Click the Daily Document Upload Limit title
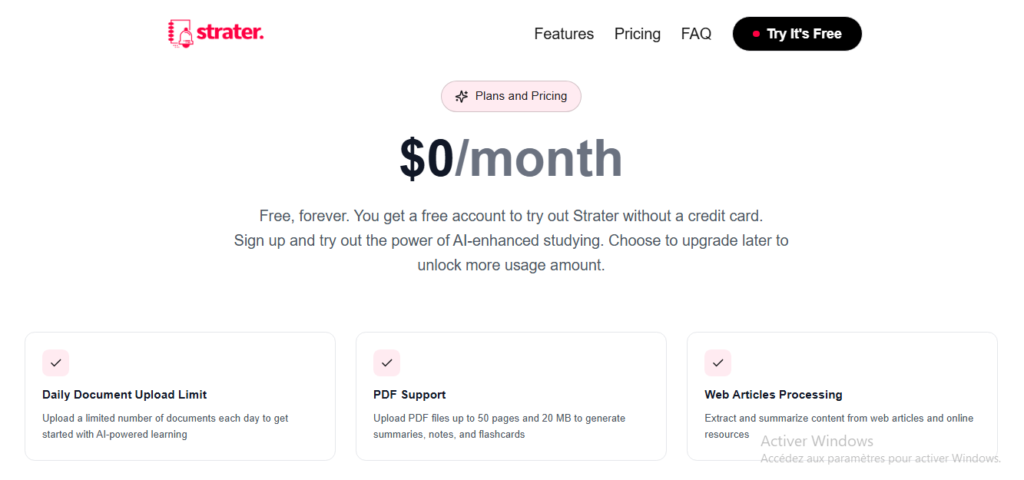Screen dimensions: 1024x480 tap(125, 395)
